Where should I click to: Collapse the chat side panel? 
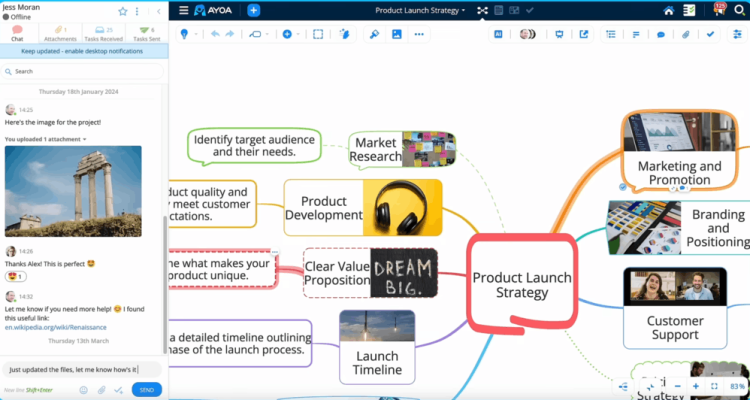pos(159,11)
